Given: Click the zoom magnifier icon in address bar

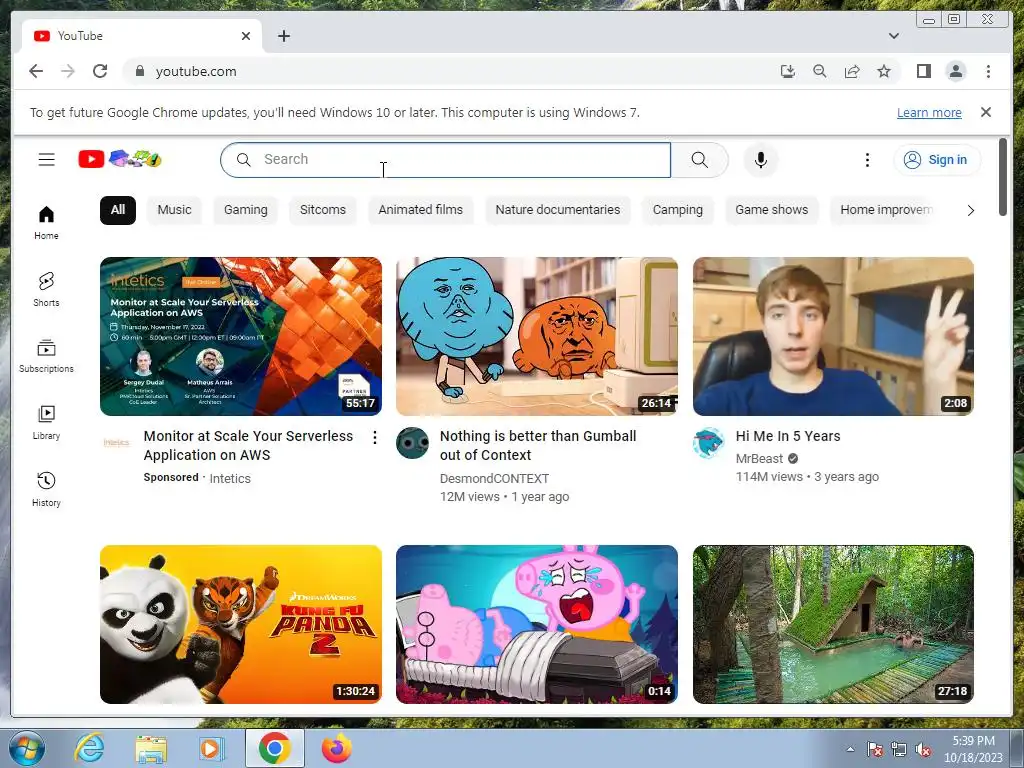Looking at the screenshot, I should coord(820,71).
